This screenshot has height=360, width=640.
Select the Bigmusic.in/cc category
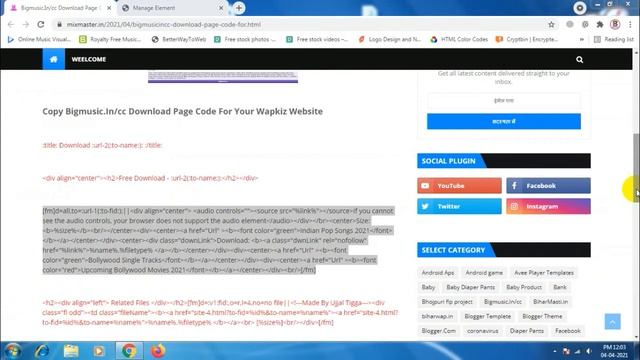pos(503,302)
